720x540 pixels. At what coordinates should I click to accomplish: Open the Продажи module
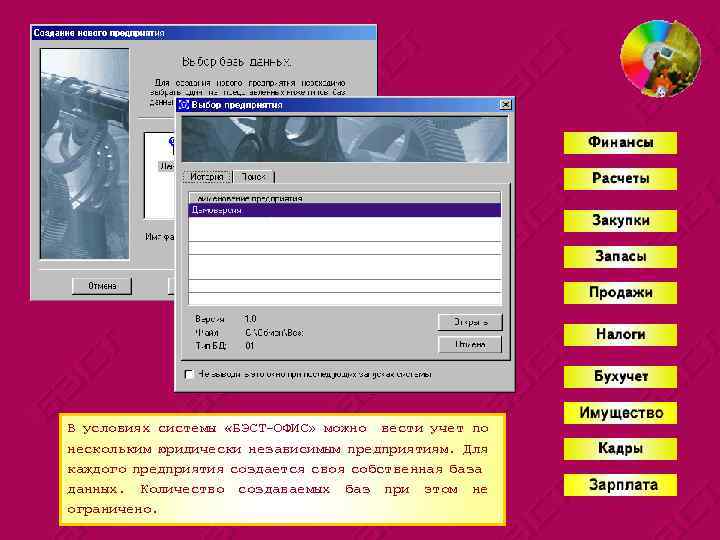click(x=620, y=292)
